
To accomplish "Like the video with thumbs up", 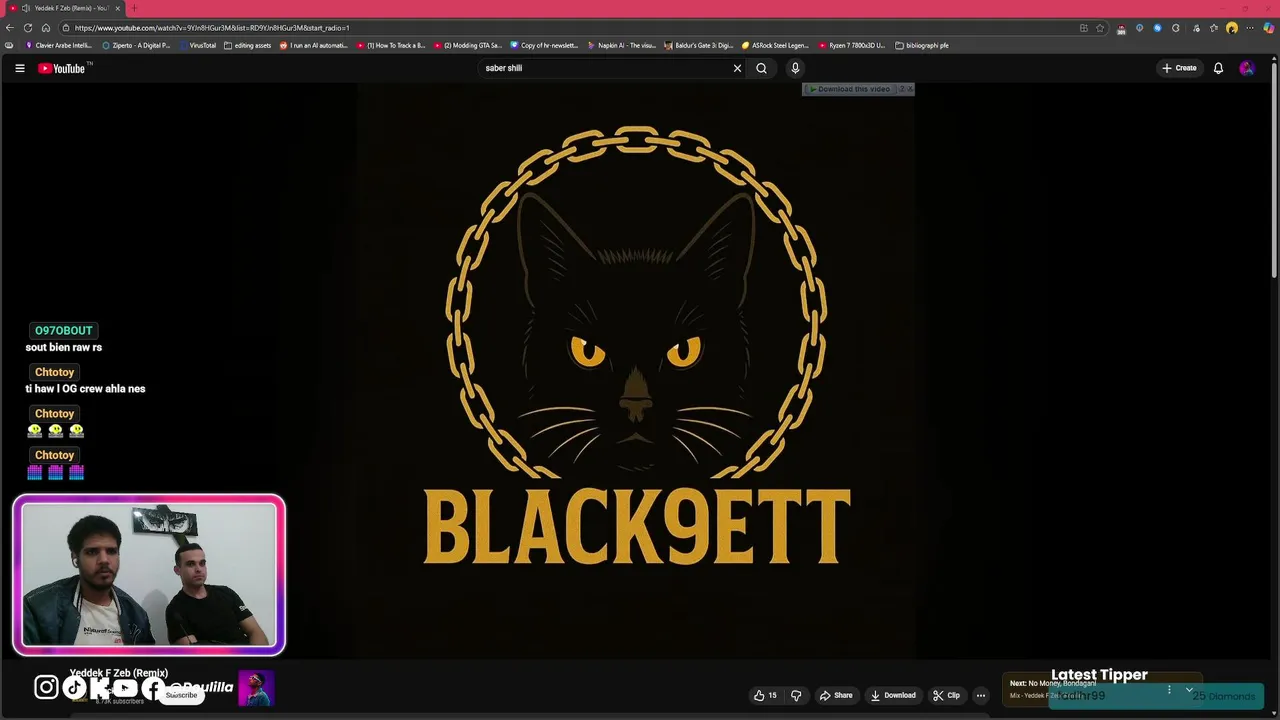I will click(765, 695).
